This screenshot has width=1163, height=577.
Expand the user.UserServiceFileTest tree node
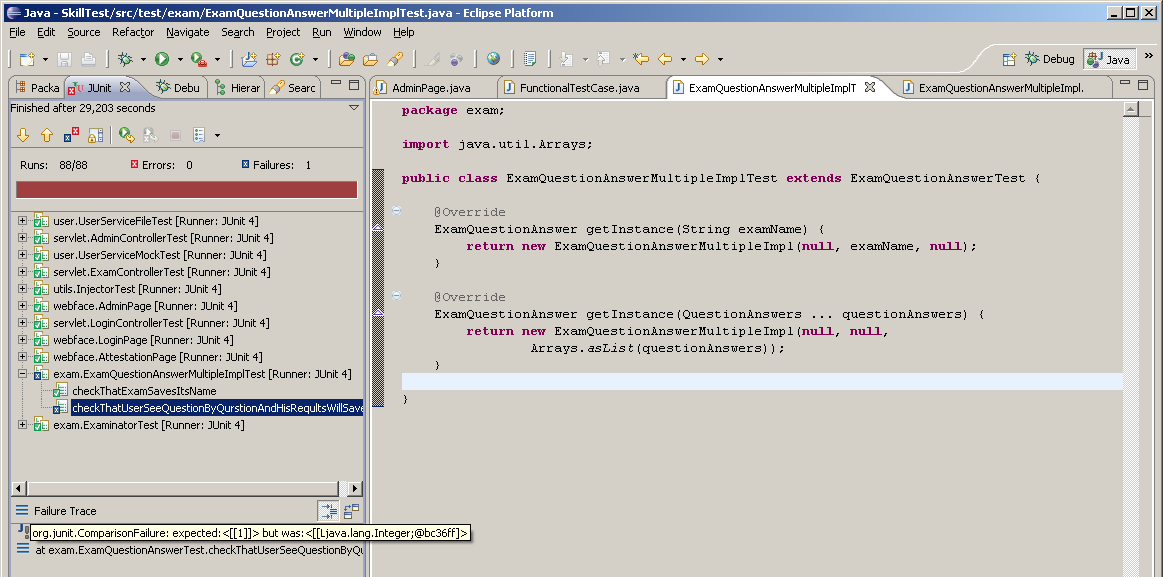tap(22, 220)
